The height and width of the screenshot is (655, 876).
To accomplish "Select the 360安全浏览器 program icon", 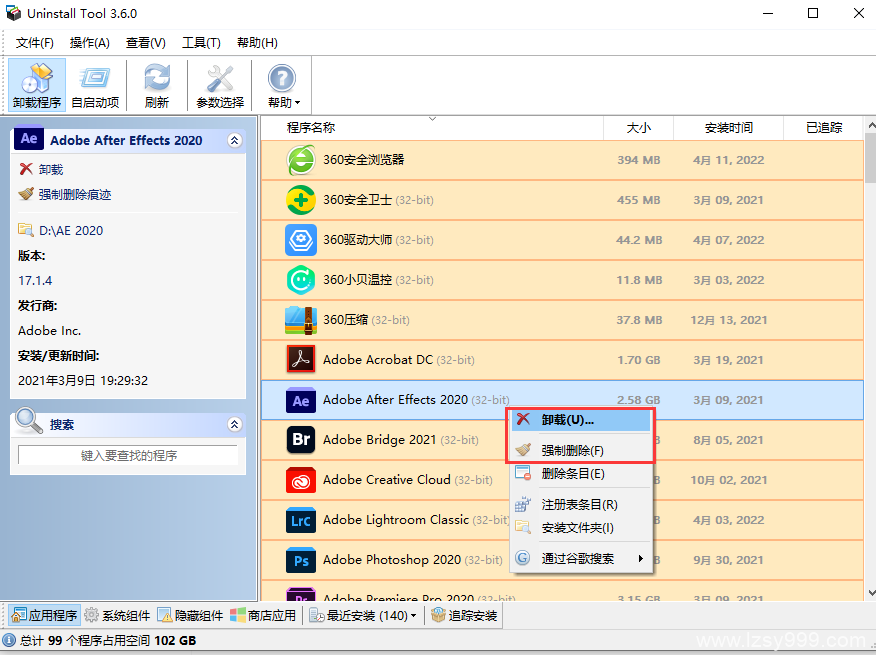I will 301,160.
